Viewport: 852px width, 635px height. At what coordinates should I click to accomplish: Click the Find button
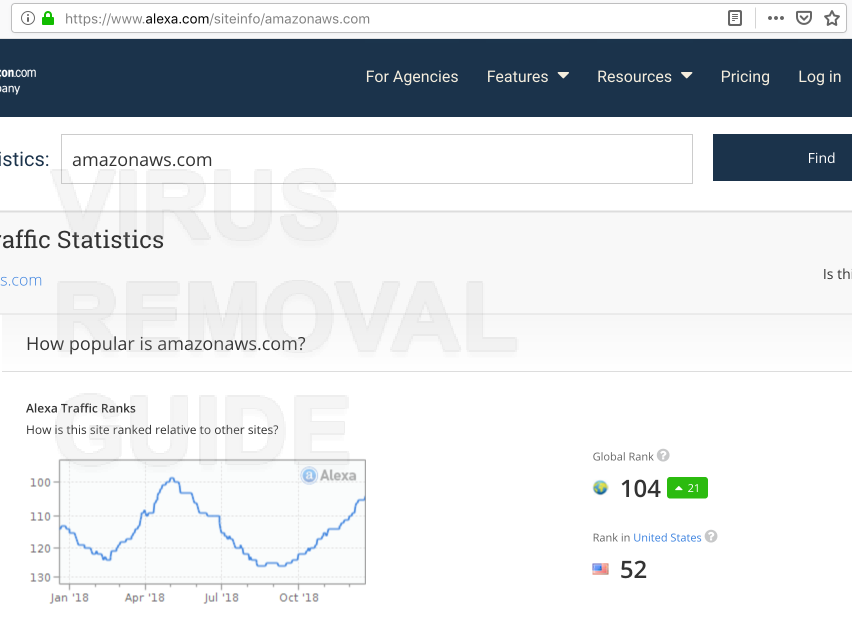(782, 158)
